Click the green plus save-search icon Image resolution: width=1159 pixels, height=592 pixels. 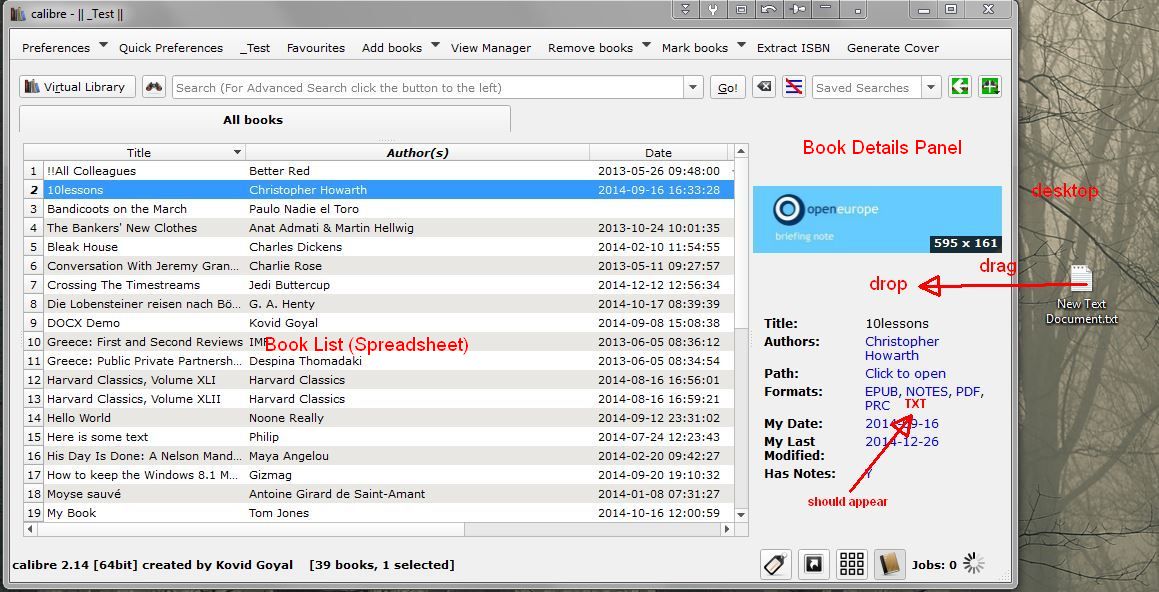tap(990, 86)
